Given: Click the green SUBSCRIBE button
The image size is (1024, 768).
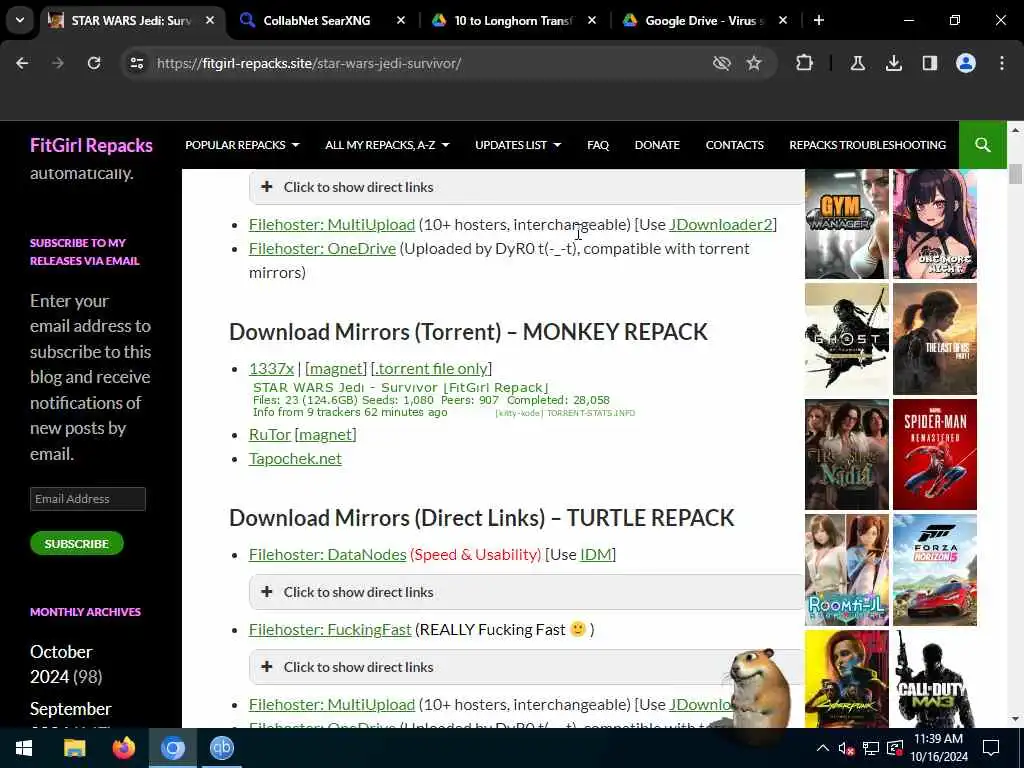Looking at the screenshot, I should pos(76,543).
